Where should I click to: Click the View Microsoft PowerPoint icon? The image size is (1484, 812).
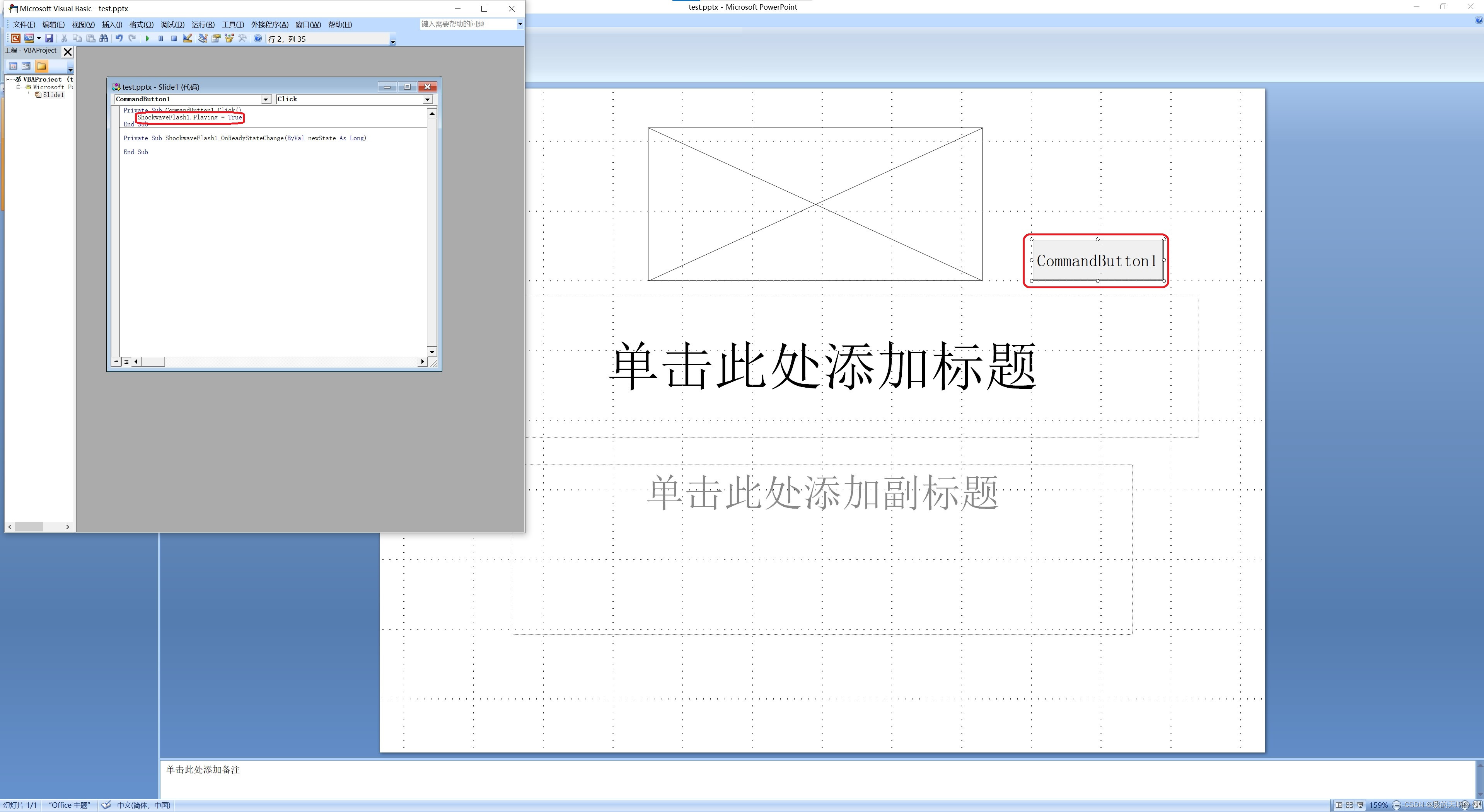15,39
